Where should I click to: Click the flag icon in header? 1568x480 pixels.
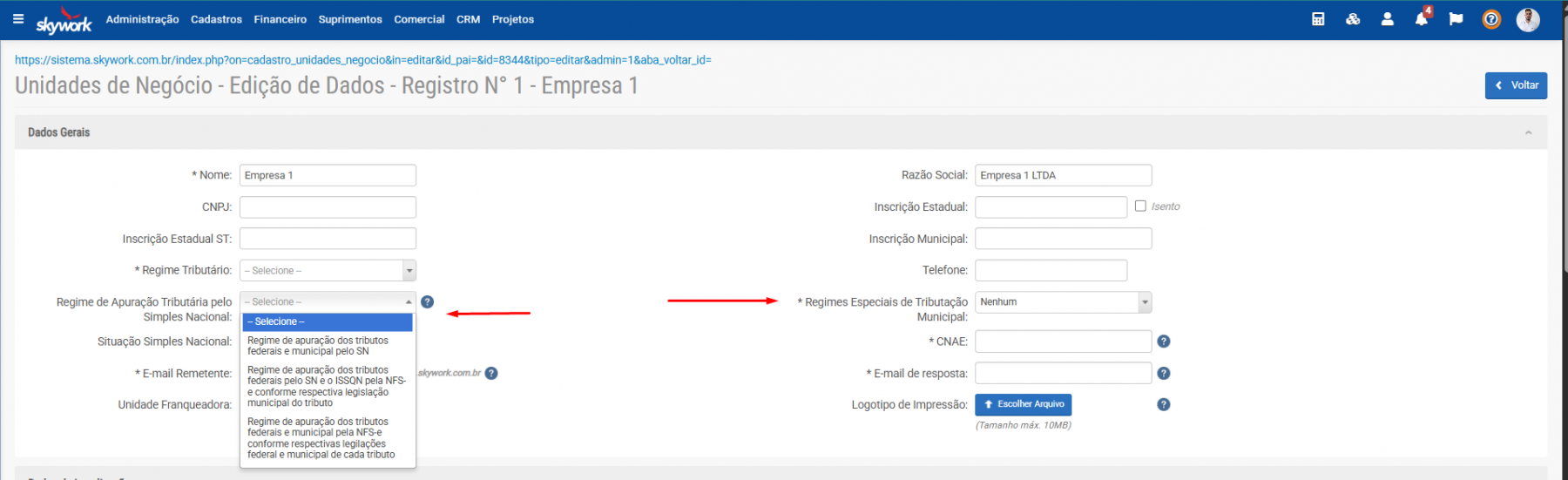(x=1456, y=19)
